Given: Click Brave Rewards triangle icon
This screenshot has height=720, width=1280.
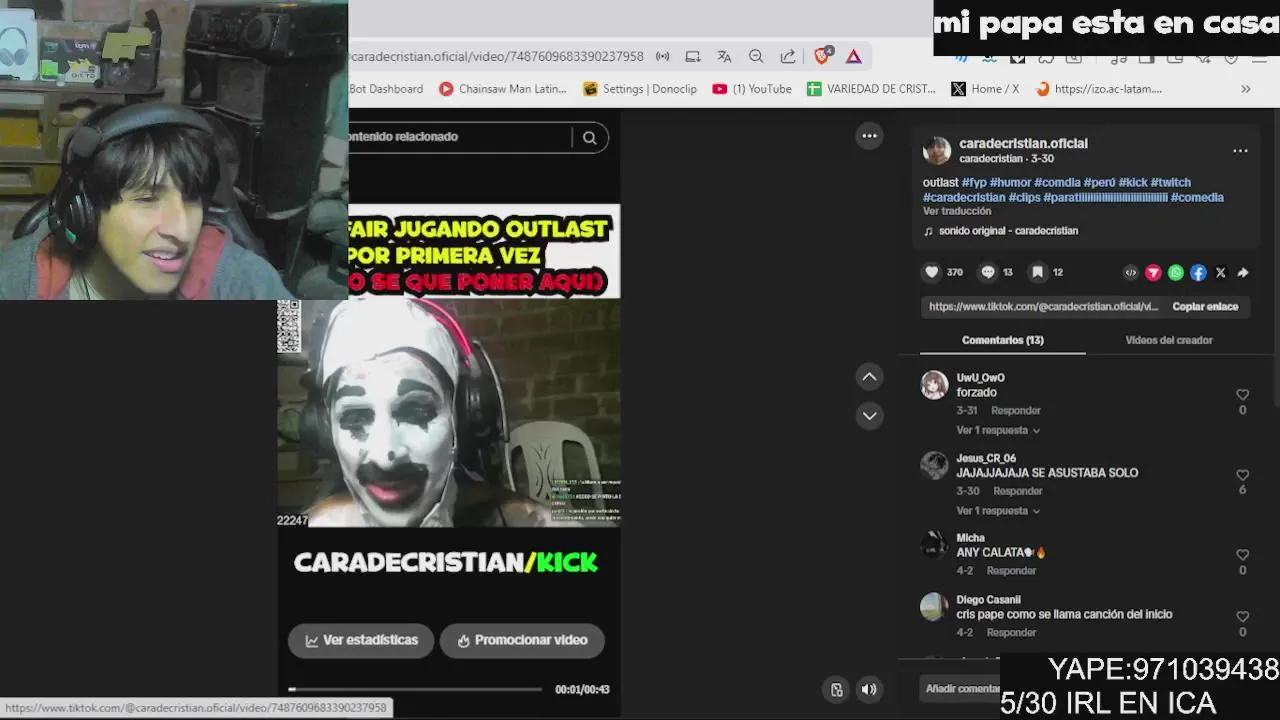Looking at the screenshot, I should pos(854,57).
